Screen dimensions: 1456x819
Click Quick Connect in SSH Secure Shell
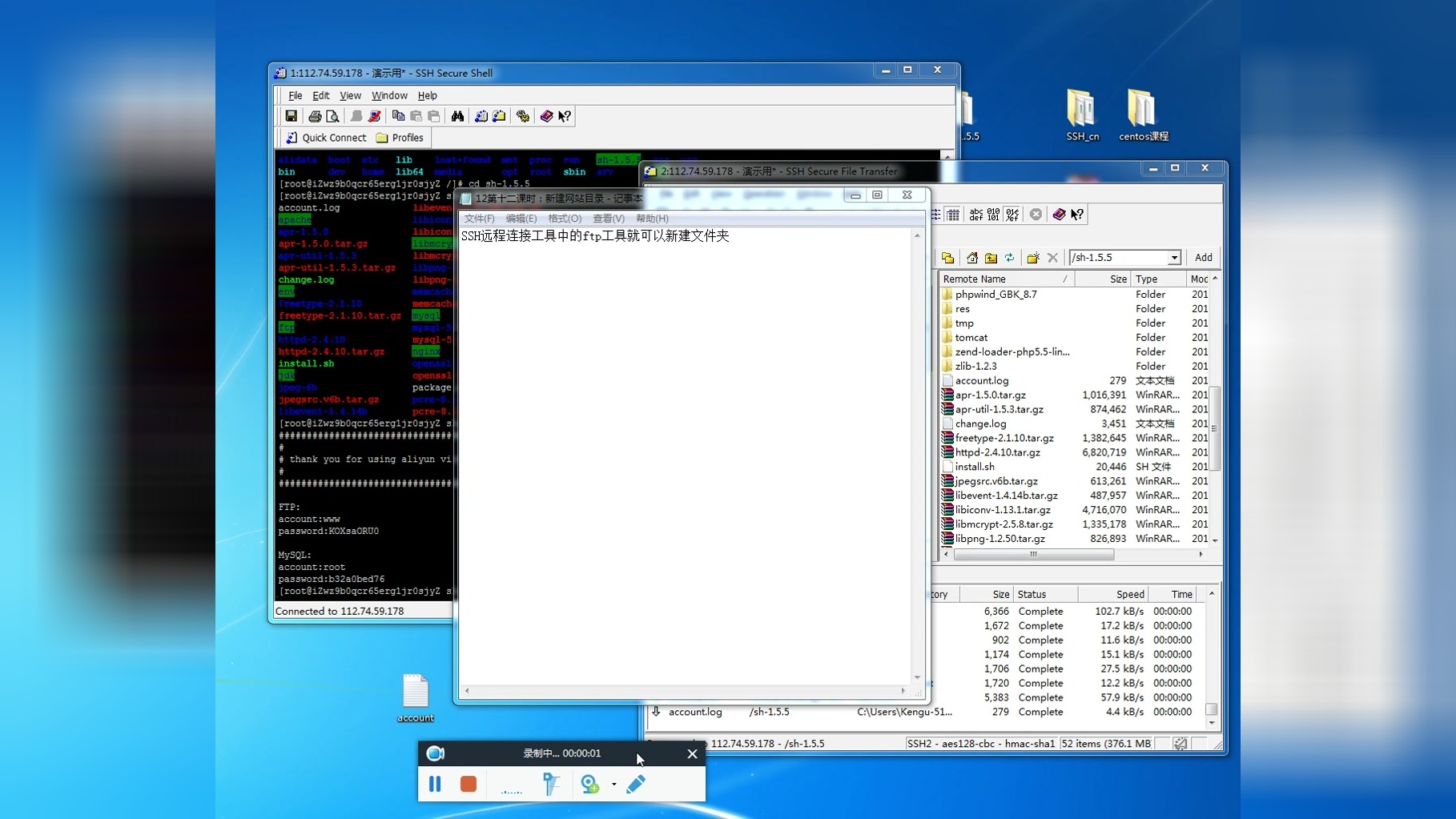pos(326,138)
